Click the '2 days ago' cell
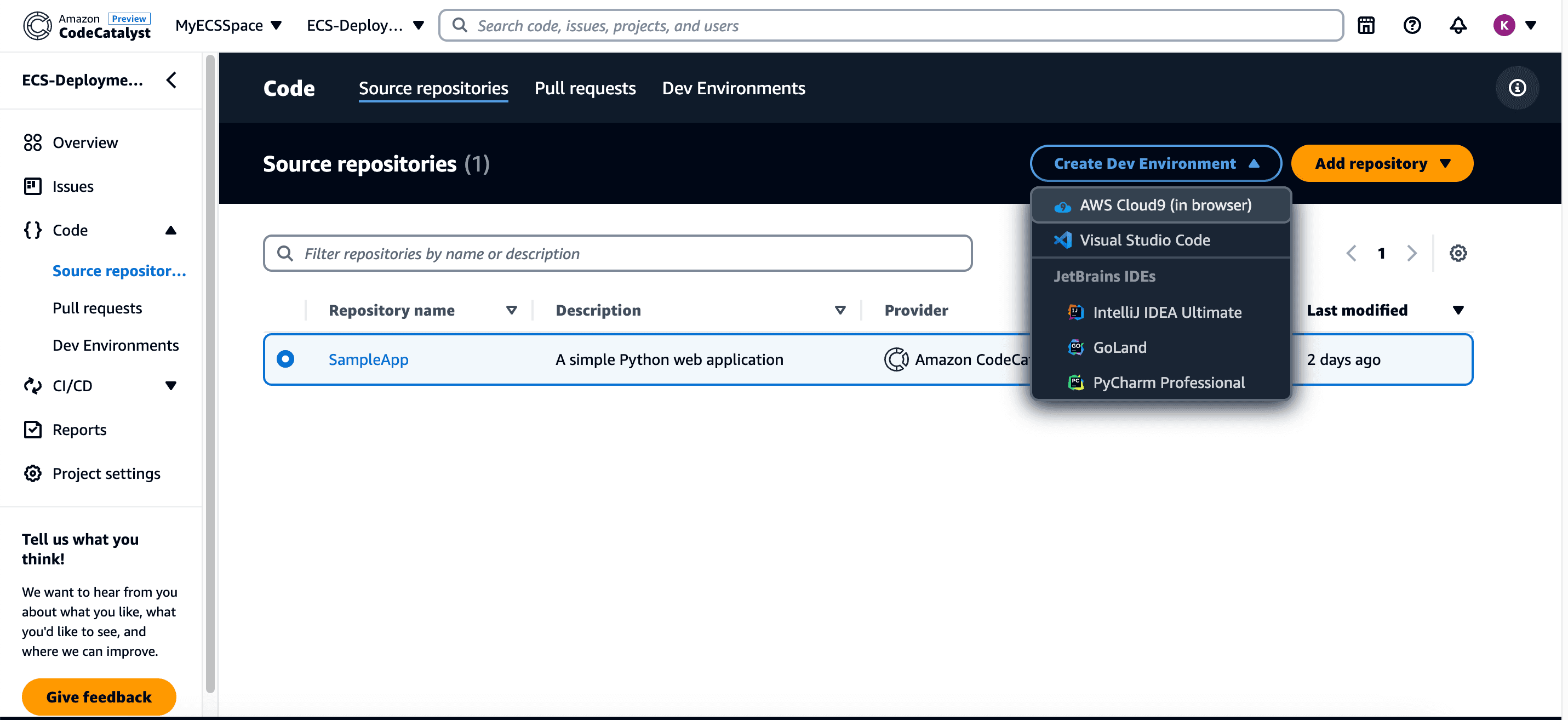The image size is (1568, 720). point(1343,359)
